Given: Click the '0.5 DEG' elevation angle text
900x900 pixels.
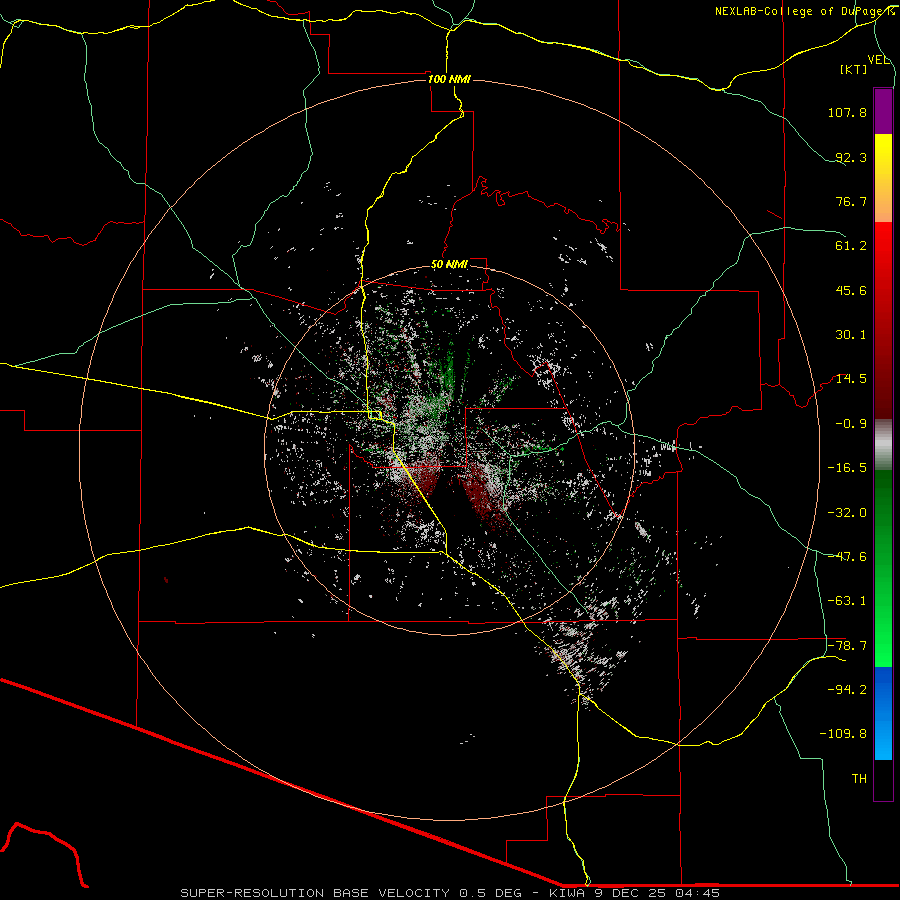Looking at the screenshot, I should tap(491, 893).
